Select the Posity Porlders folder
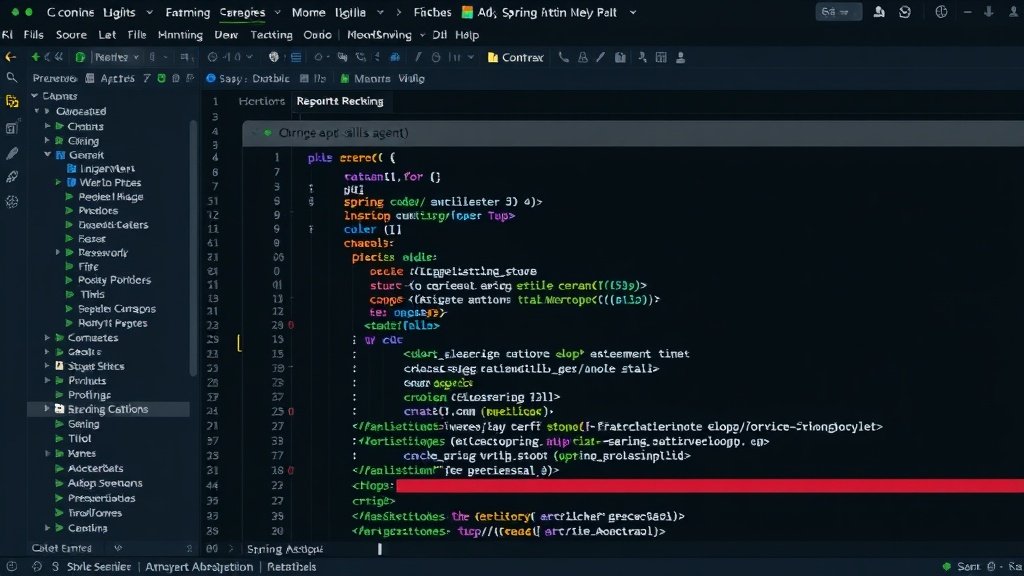This screenshot has height=576, width=1024. coord(114,280)
